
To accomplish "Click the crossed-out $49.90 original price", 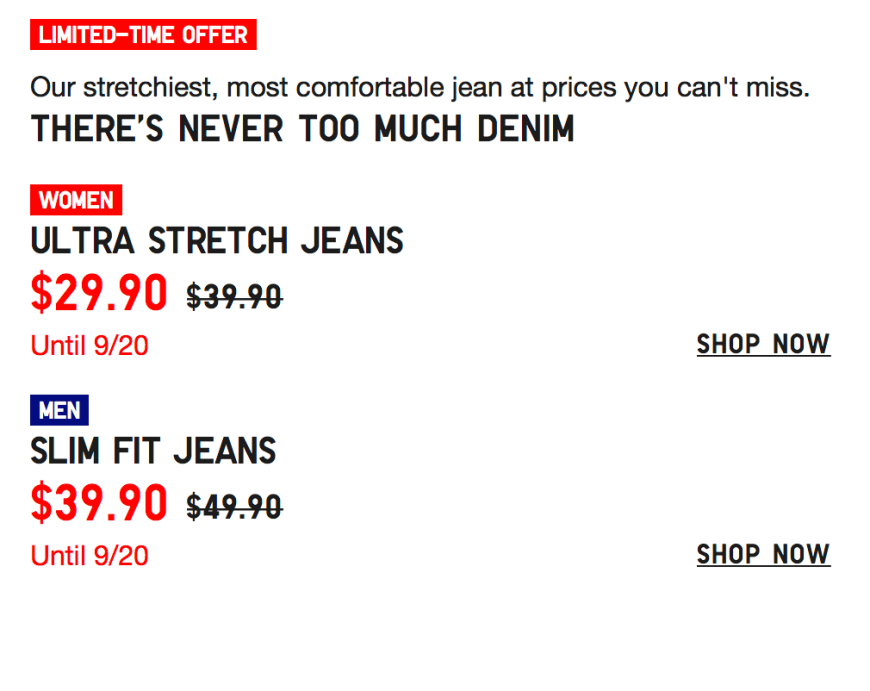I will click(235, 507).
